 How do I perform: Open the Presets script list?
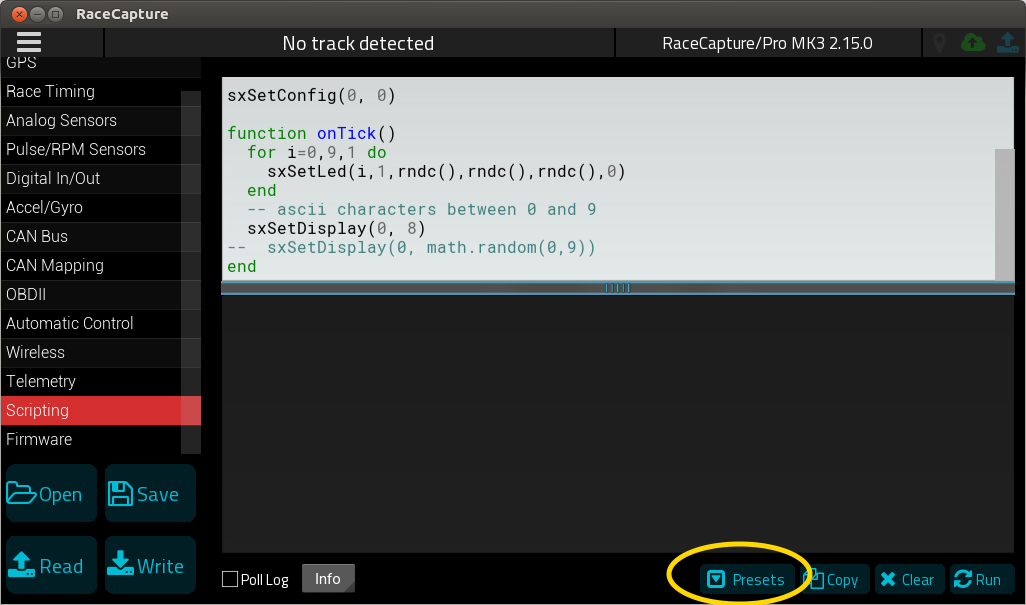(x=747, y=579)
